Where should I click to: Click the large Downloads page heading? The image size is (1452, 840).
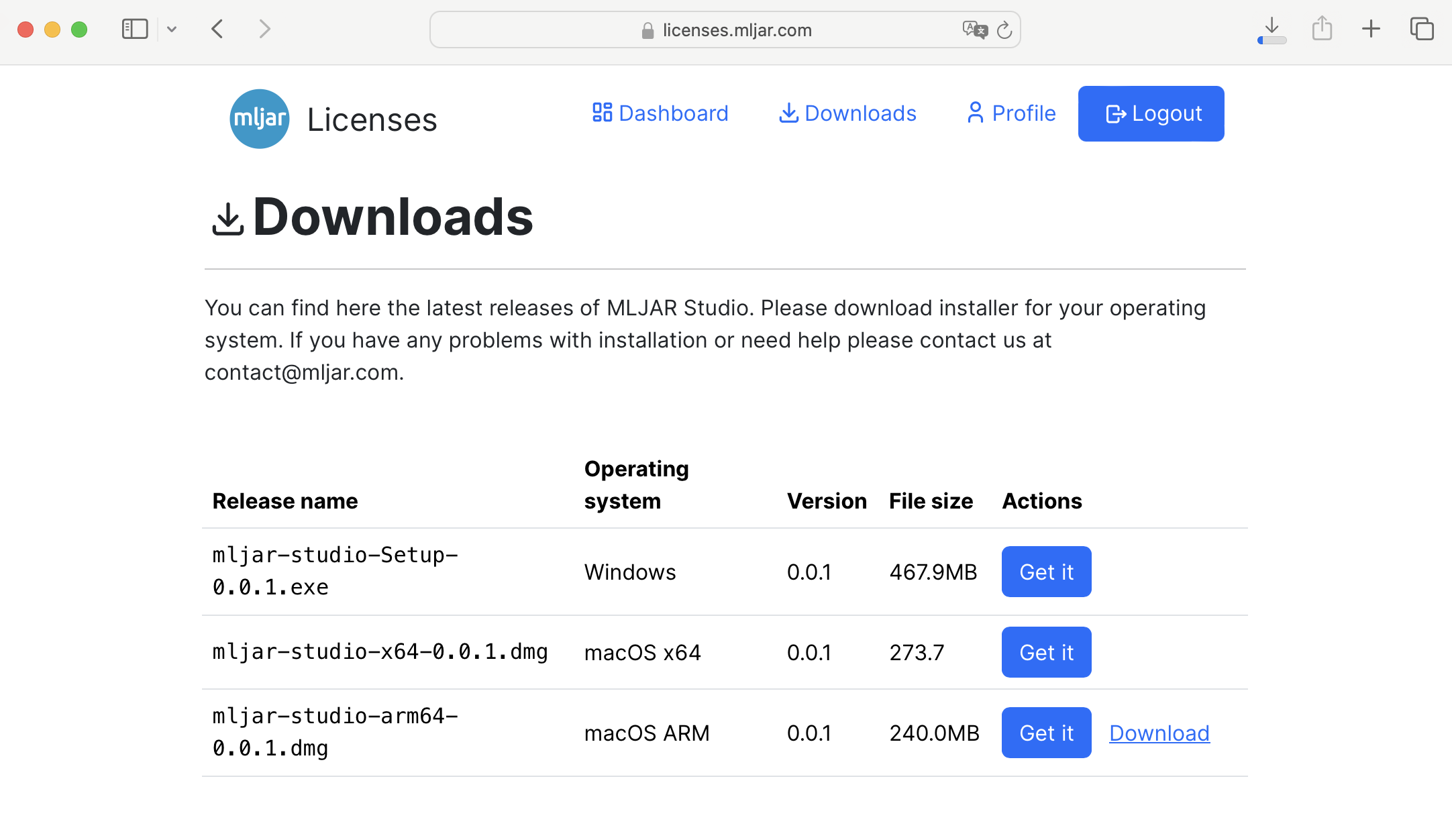point(393,217)
